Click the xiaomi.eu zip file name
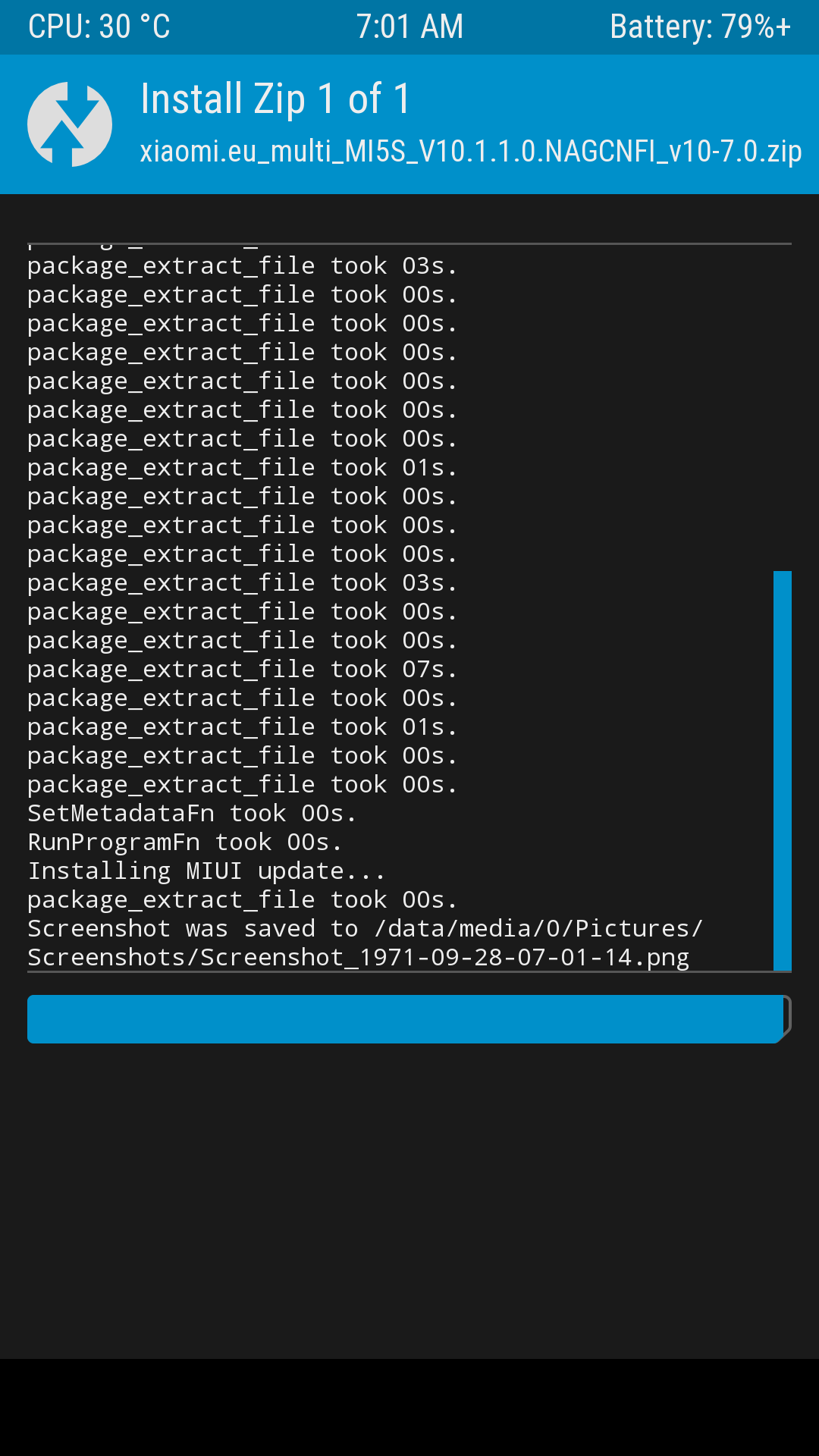The image size is (819, 1456). (471, 151)
